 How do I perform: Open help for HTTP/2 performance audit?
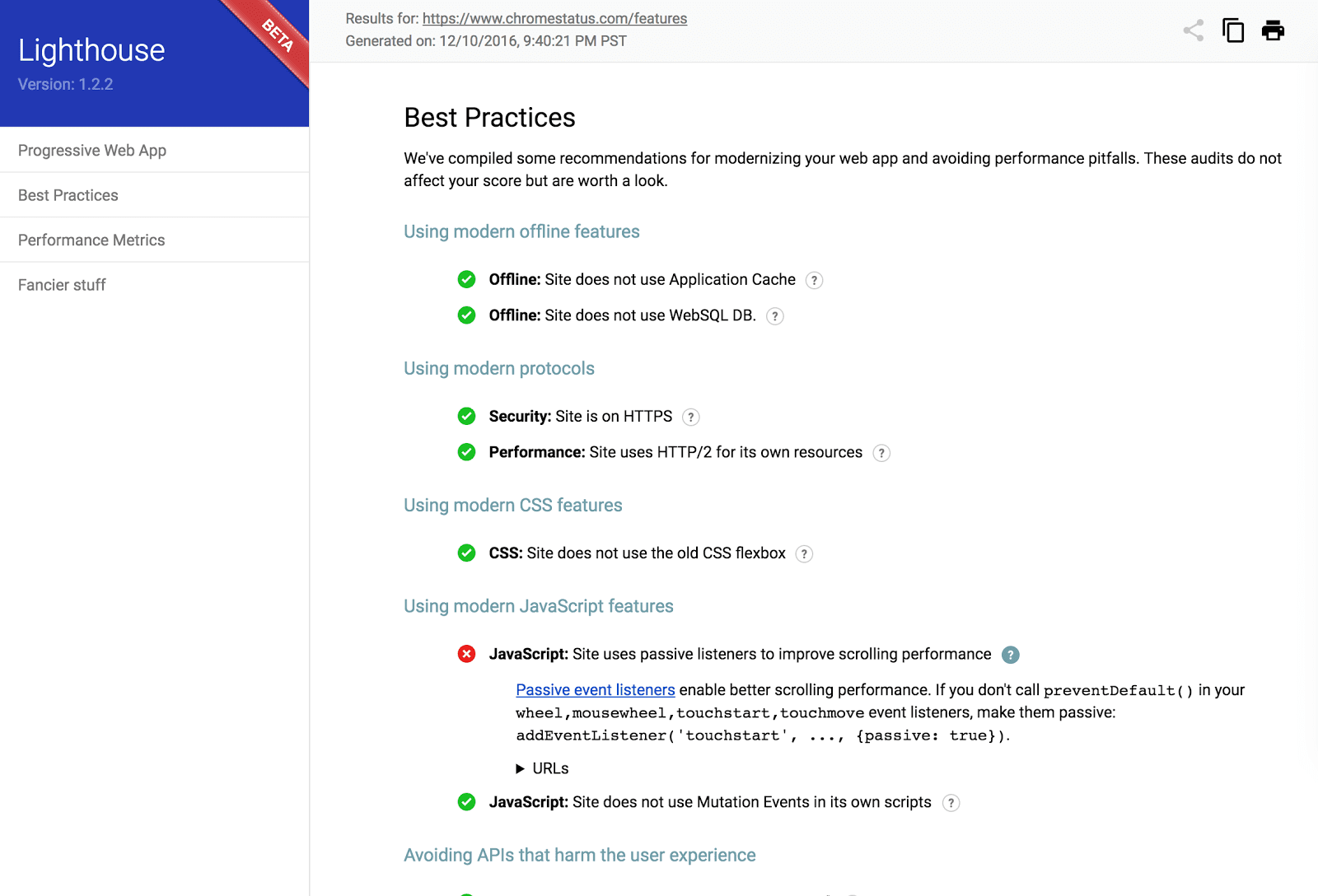(881, 453)
